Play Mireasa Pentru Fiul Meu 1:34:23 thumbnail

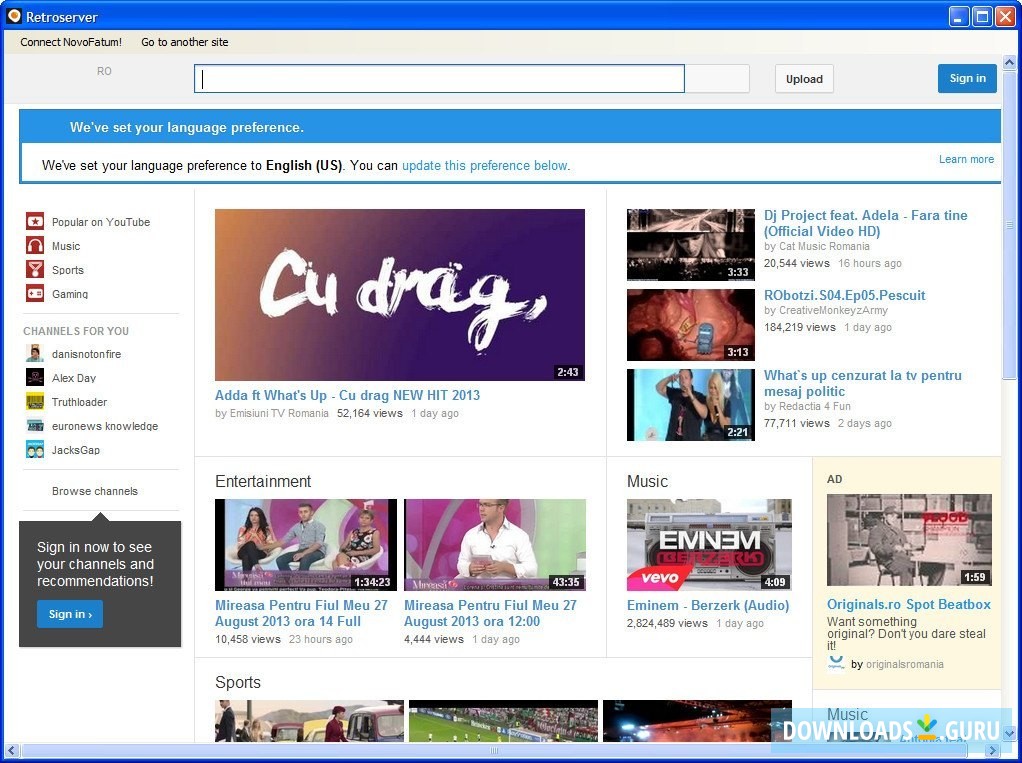point(306,545)
